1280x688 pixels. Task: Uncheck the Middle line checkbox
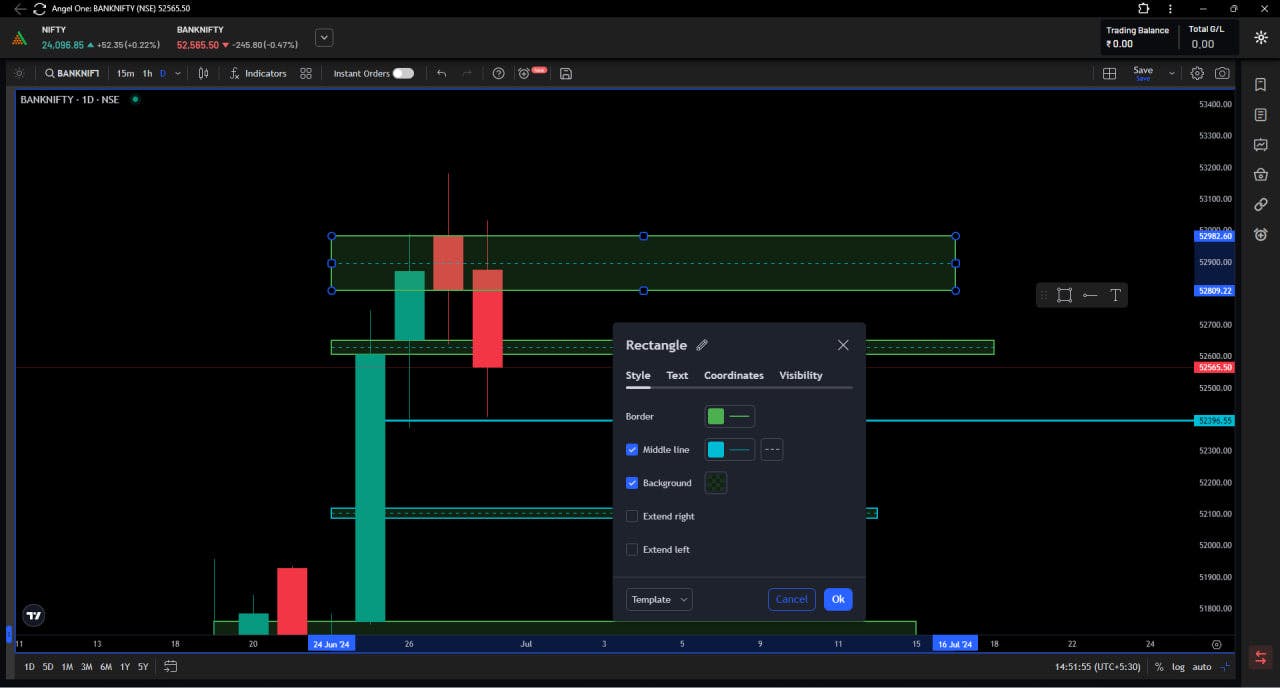[632, 450]
